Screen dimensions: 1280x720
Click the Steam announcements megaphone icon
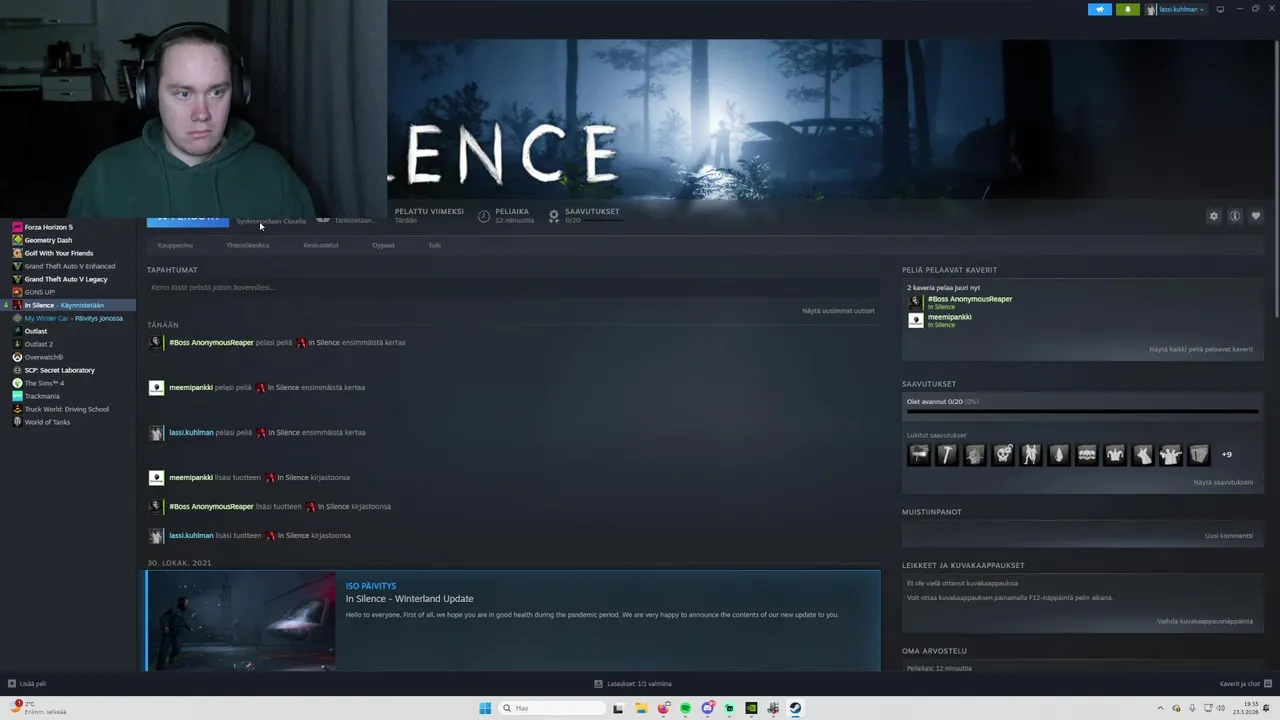[x=1100, y=9]
